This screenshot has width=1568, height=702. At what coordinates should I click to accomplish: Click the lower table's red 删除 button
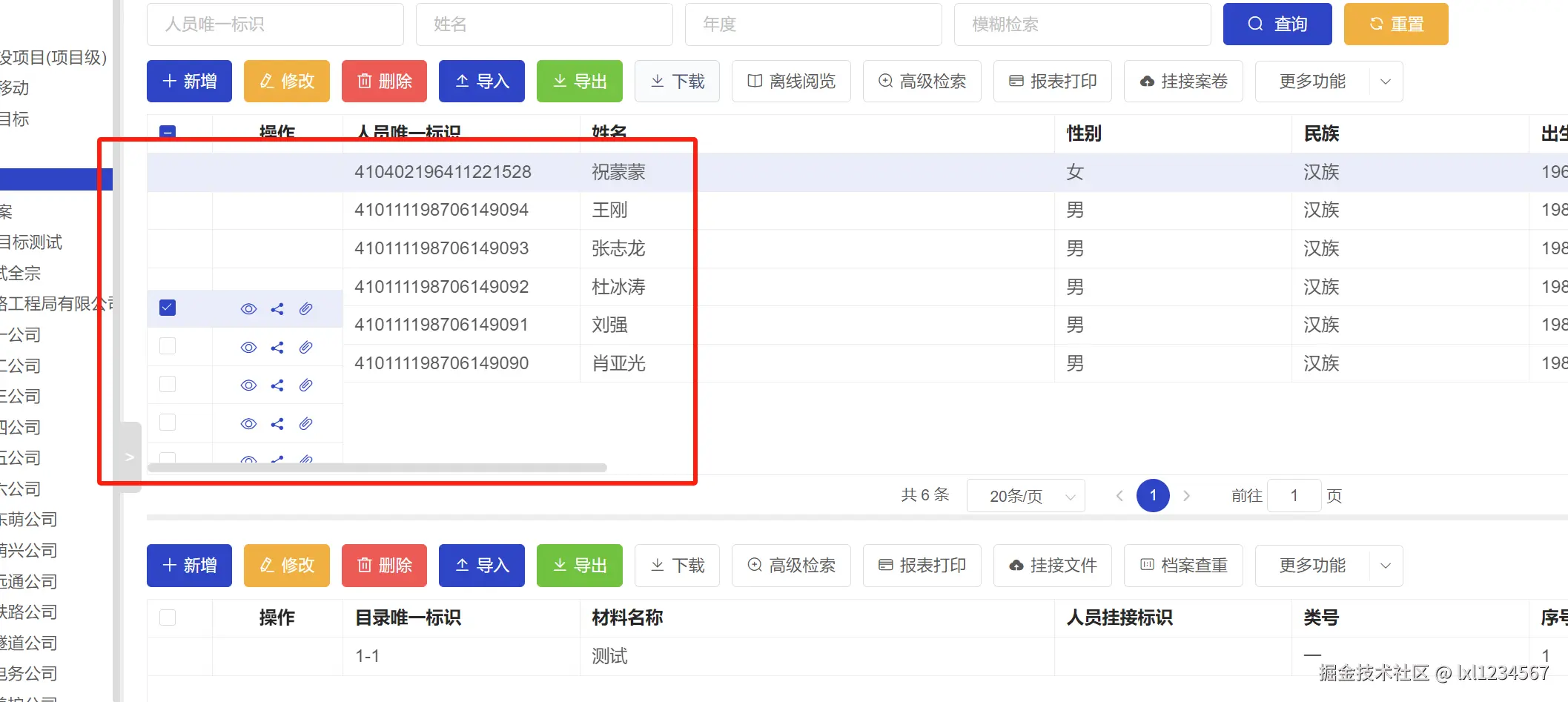click(384, 566)
